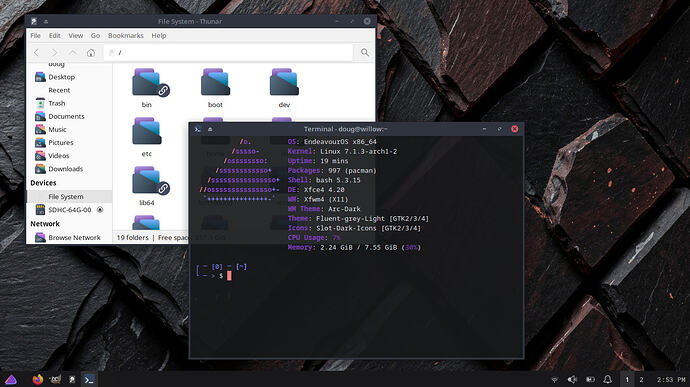Close the Terminal window

coord(514,129)
